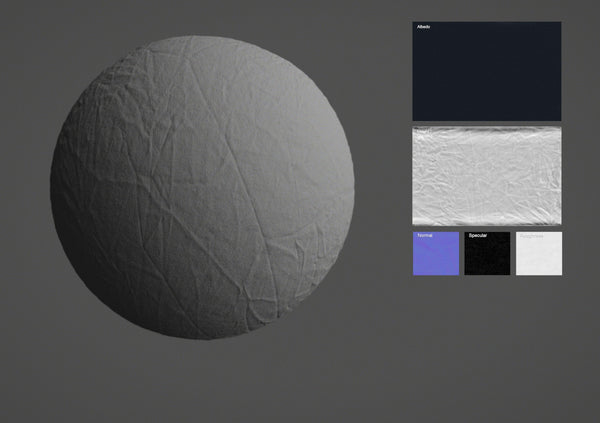Click the empty gray background below the sphere
The height and width of the screenshot is (423, 600).
[202, 385]
